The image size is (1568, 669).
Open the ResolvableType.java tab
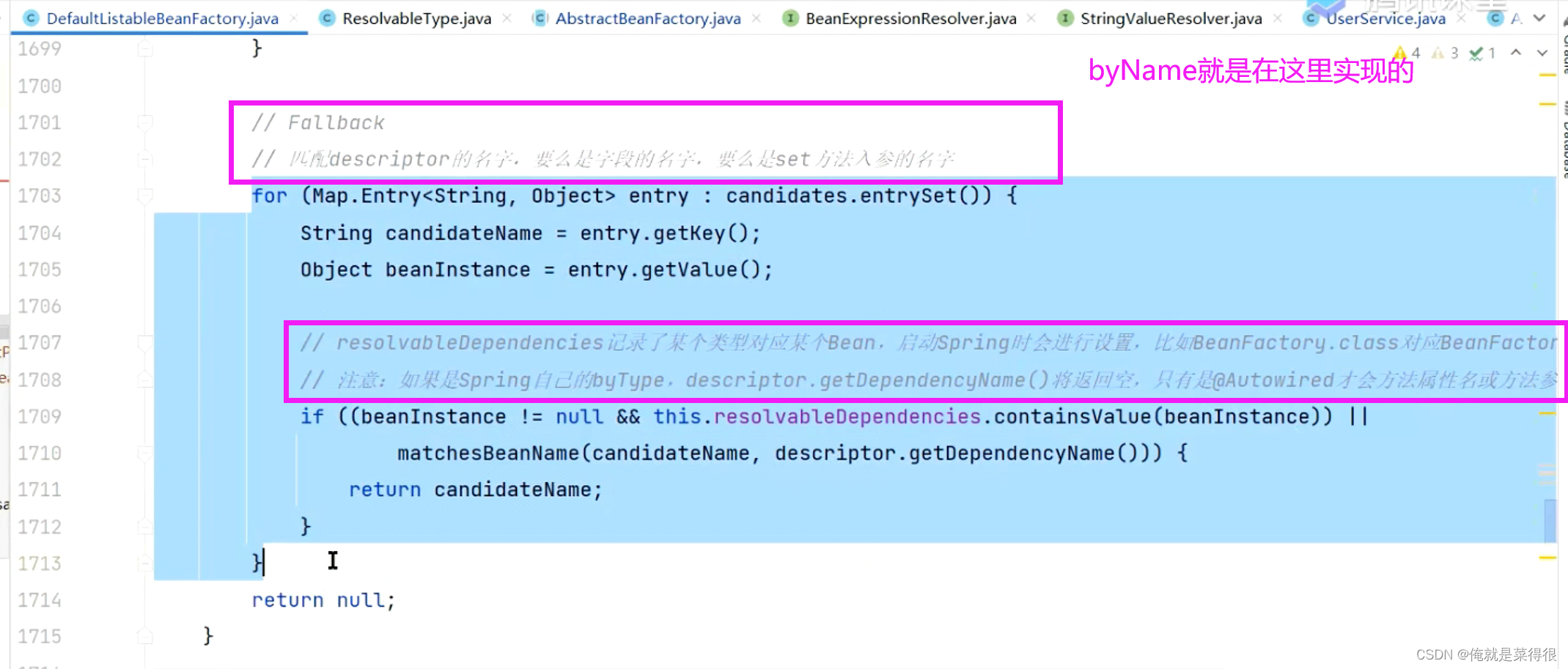tap(416, 18)
